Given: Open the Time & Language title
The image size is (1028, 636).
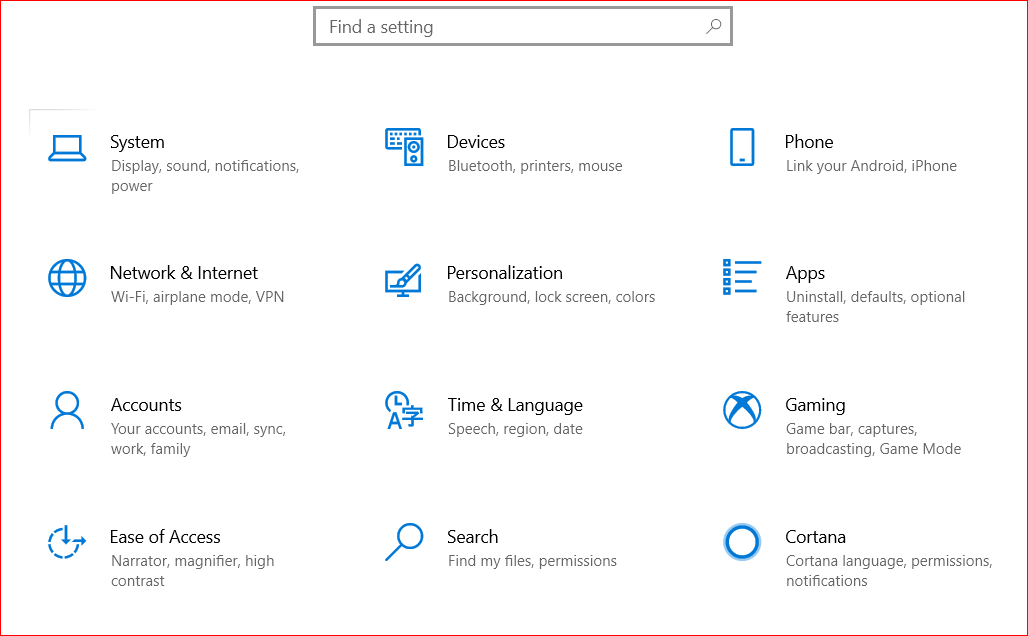Looking at the screenshot, I should (515, 405).
